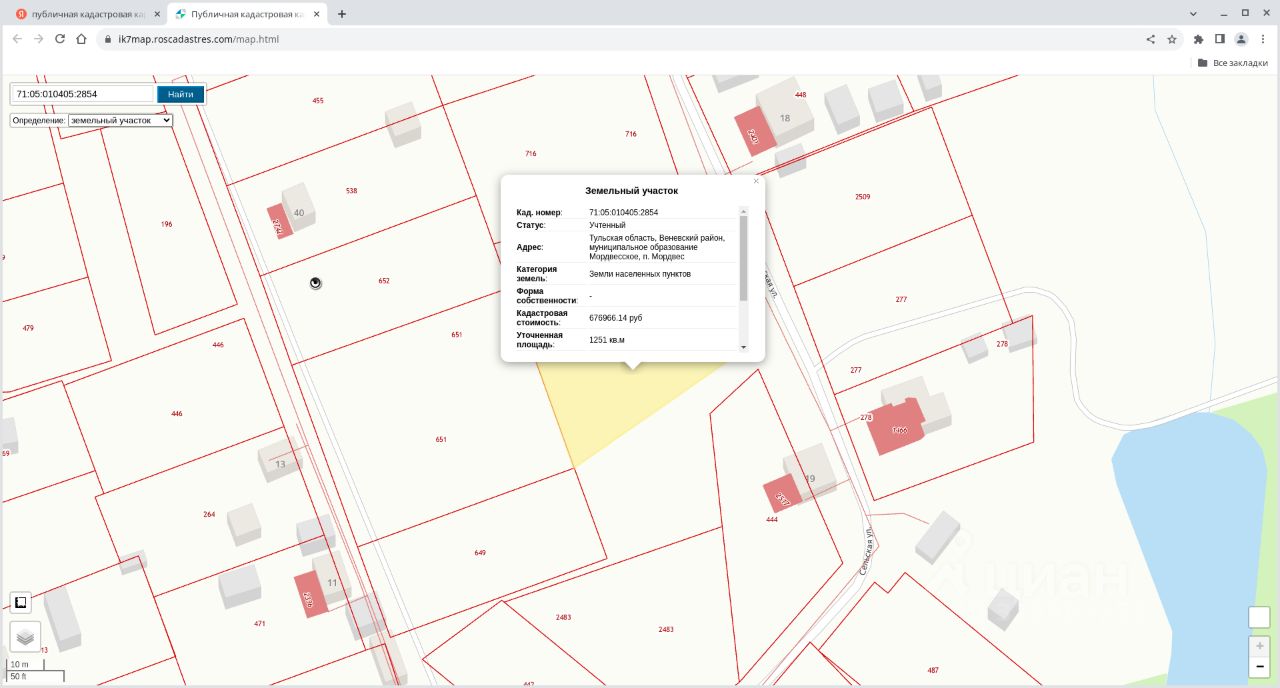Open the extensions puzzle menu
This screenshot has width=1280, height=688.
[x=1198, y=39]
